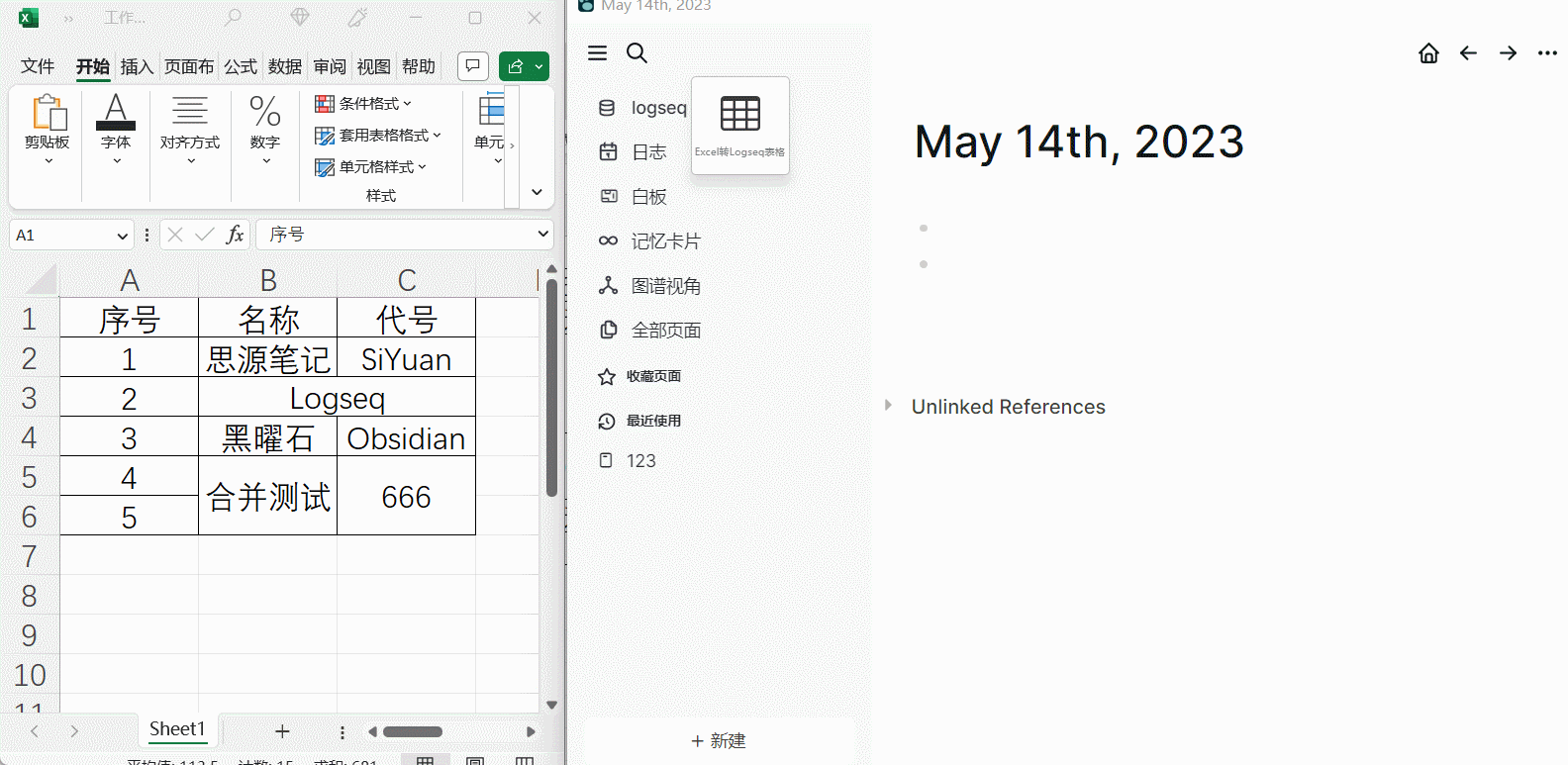Click the fx insert function icon

tap(235, 235)
